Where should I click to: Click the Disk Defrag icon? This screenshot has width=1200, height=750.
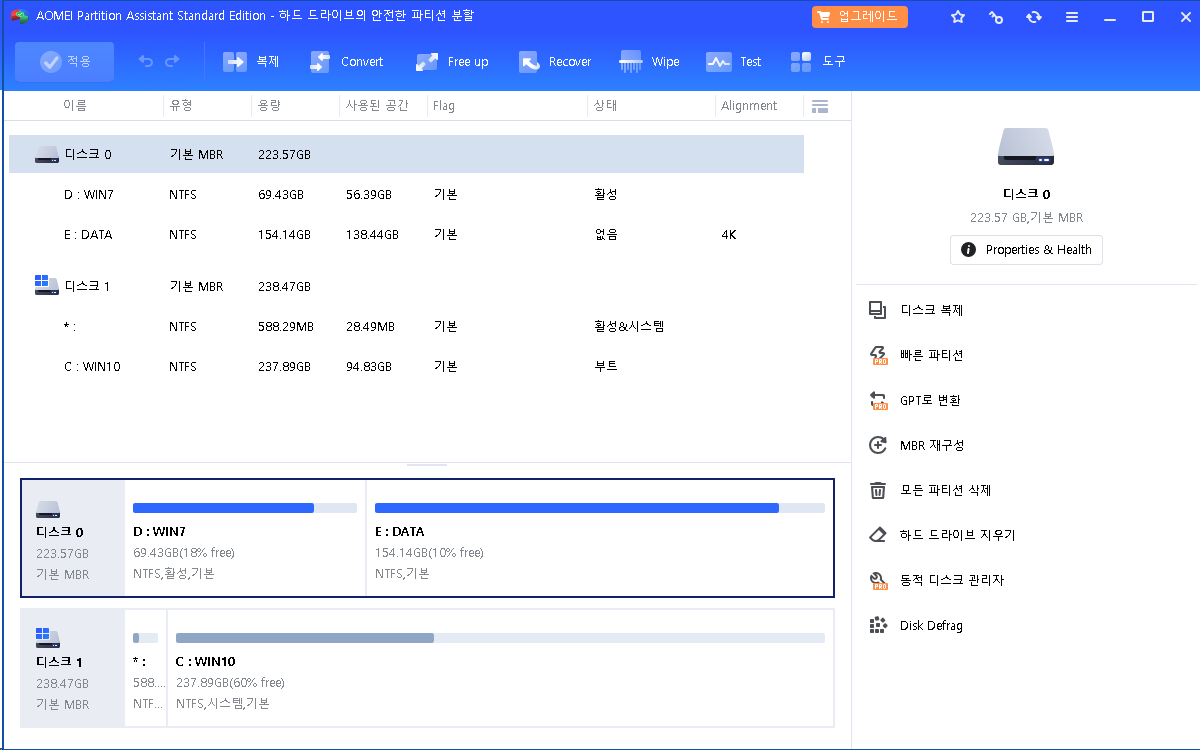[x=878, y=625]
